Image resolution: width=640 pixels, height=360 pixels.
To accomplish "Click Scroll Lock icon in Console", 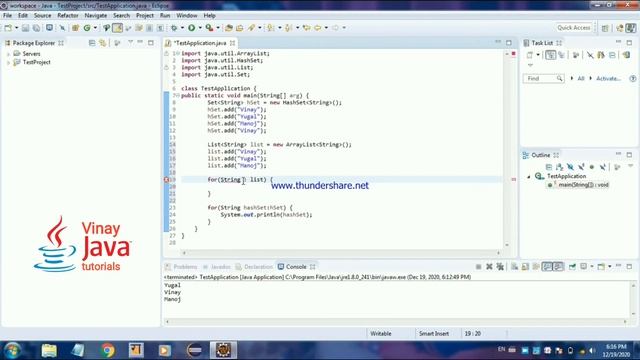I will point(525,267).
